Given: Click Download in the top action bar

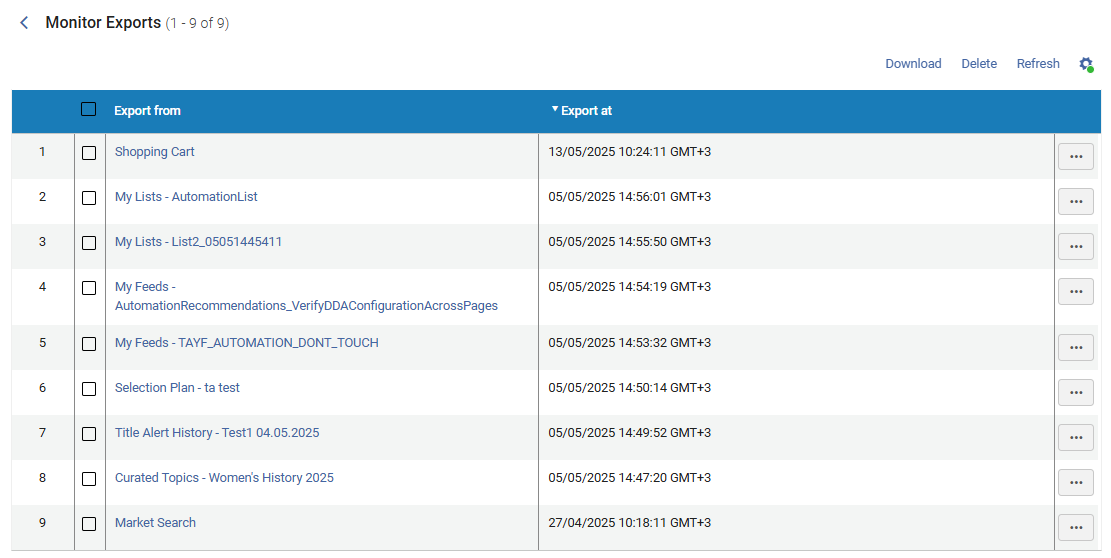Looking at the screenshot, I should pyautogui.click(x=913, y=64).
